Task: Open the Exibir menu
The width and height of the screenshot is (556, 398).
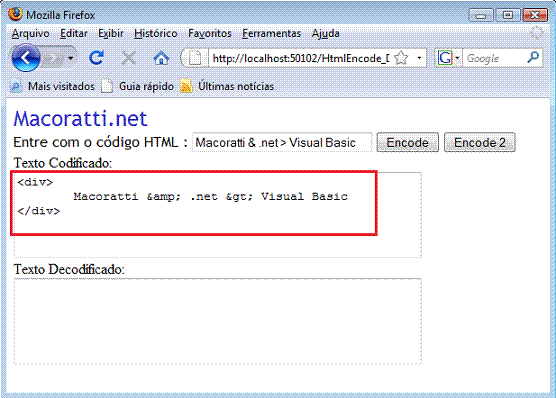Action: click(x=111, y=33)
